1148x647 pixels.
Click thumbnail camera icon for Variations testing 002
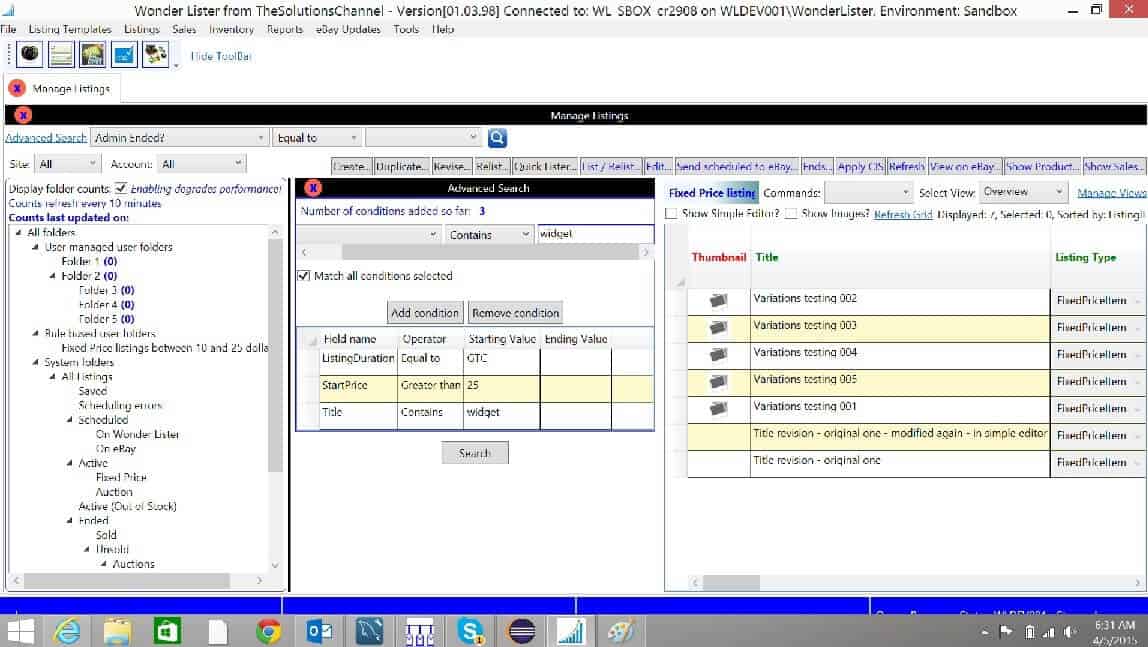(x=718, y=299)
